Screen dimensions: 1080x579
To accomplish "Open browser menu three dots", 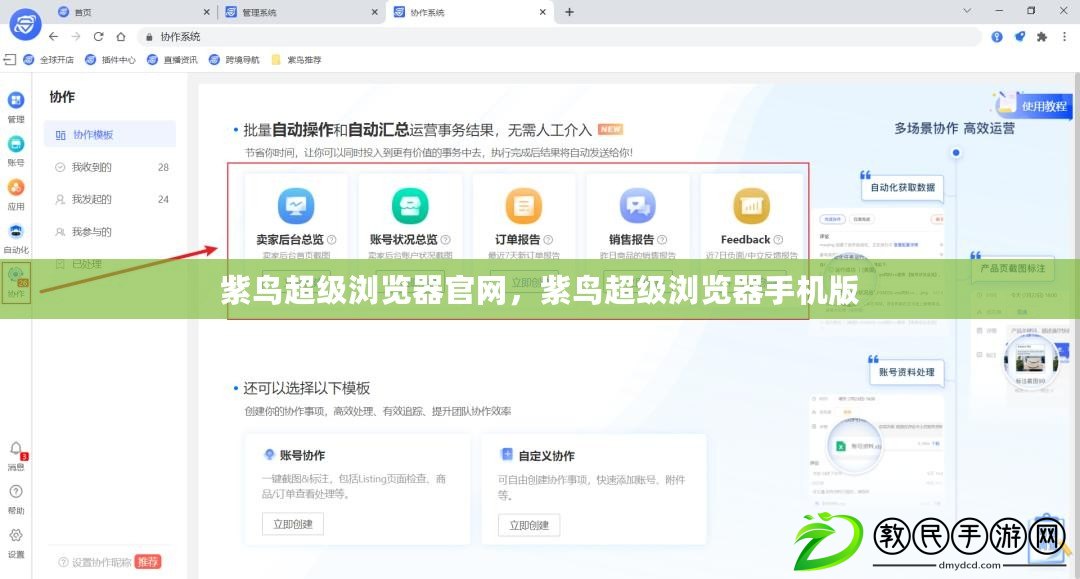I will (x=1065, y=36).
